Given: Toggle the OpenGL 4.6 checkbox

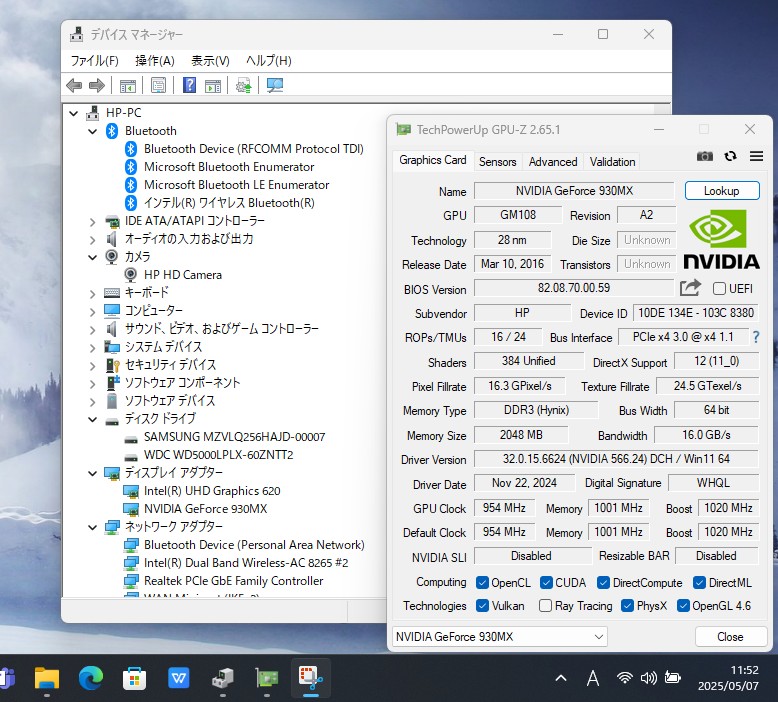Looking at the screenshot, I should 683,606.
